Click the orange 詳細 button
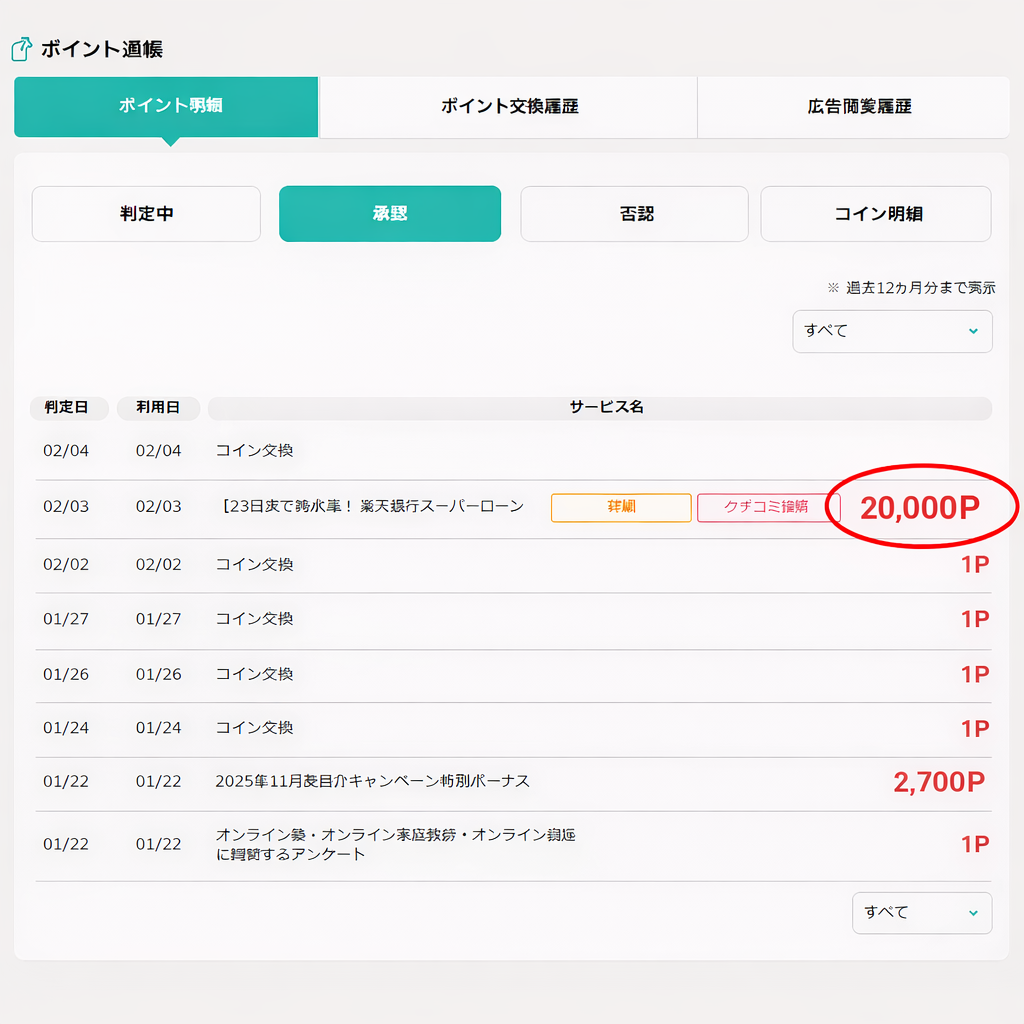1024x1024 pixels. [621, 507]
